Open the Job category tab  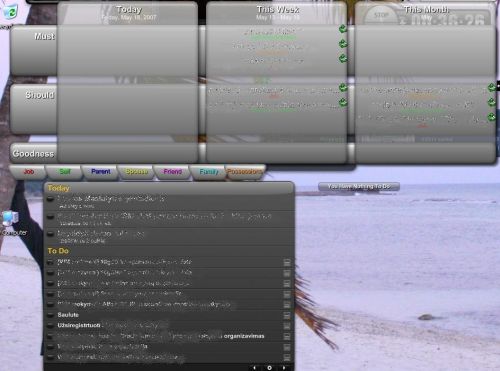tap(29, 172)
